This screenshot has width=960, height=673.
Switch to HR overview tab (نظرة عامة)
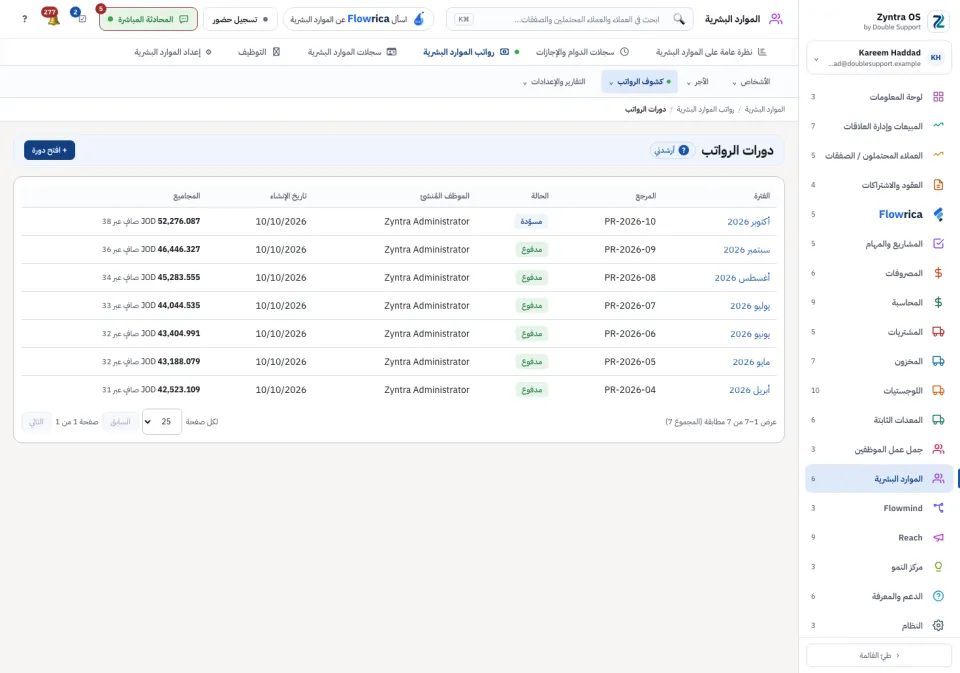(x=711, y=52)
